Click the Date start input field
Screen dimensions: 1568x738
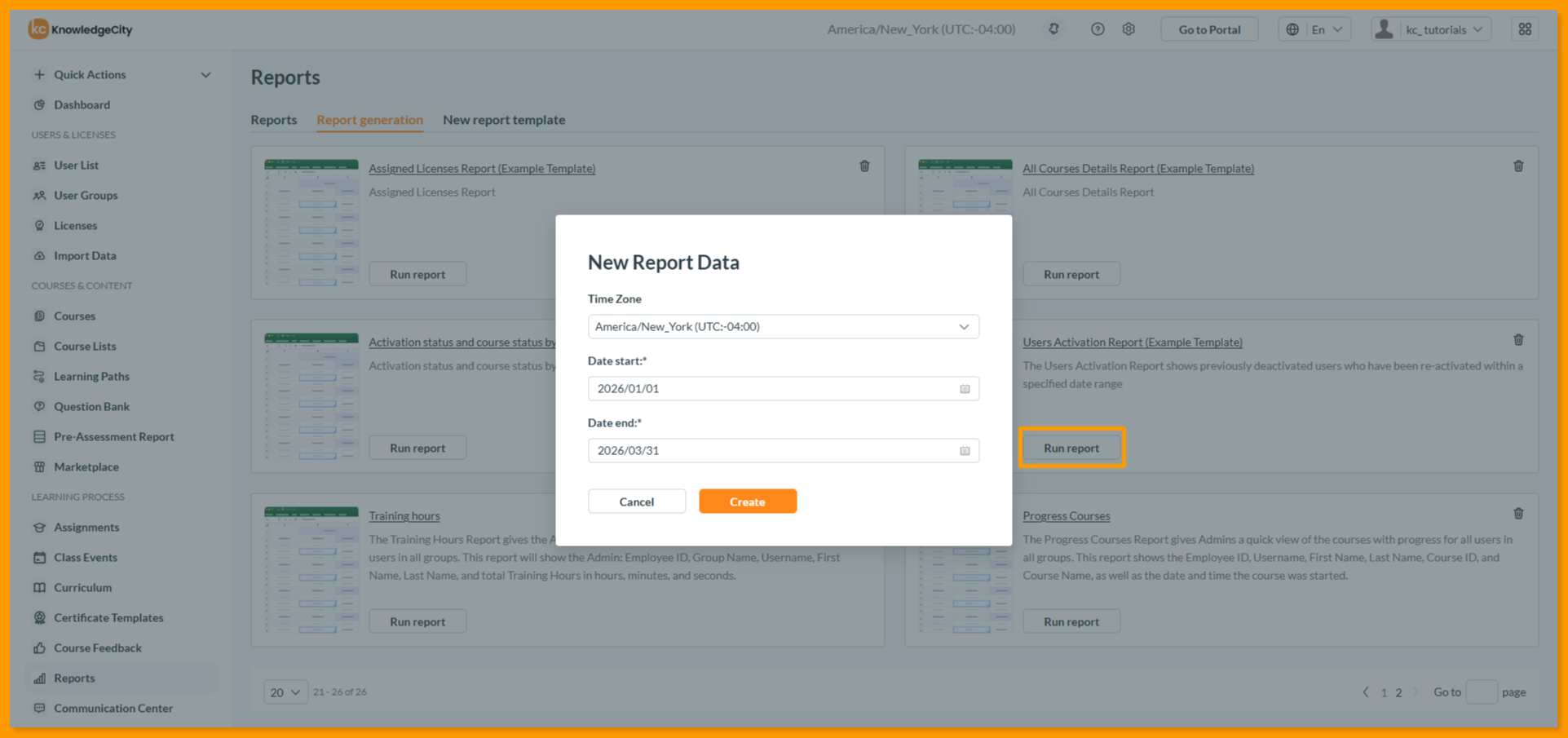[x=783, y=389]
